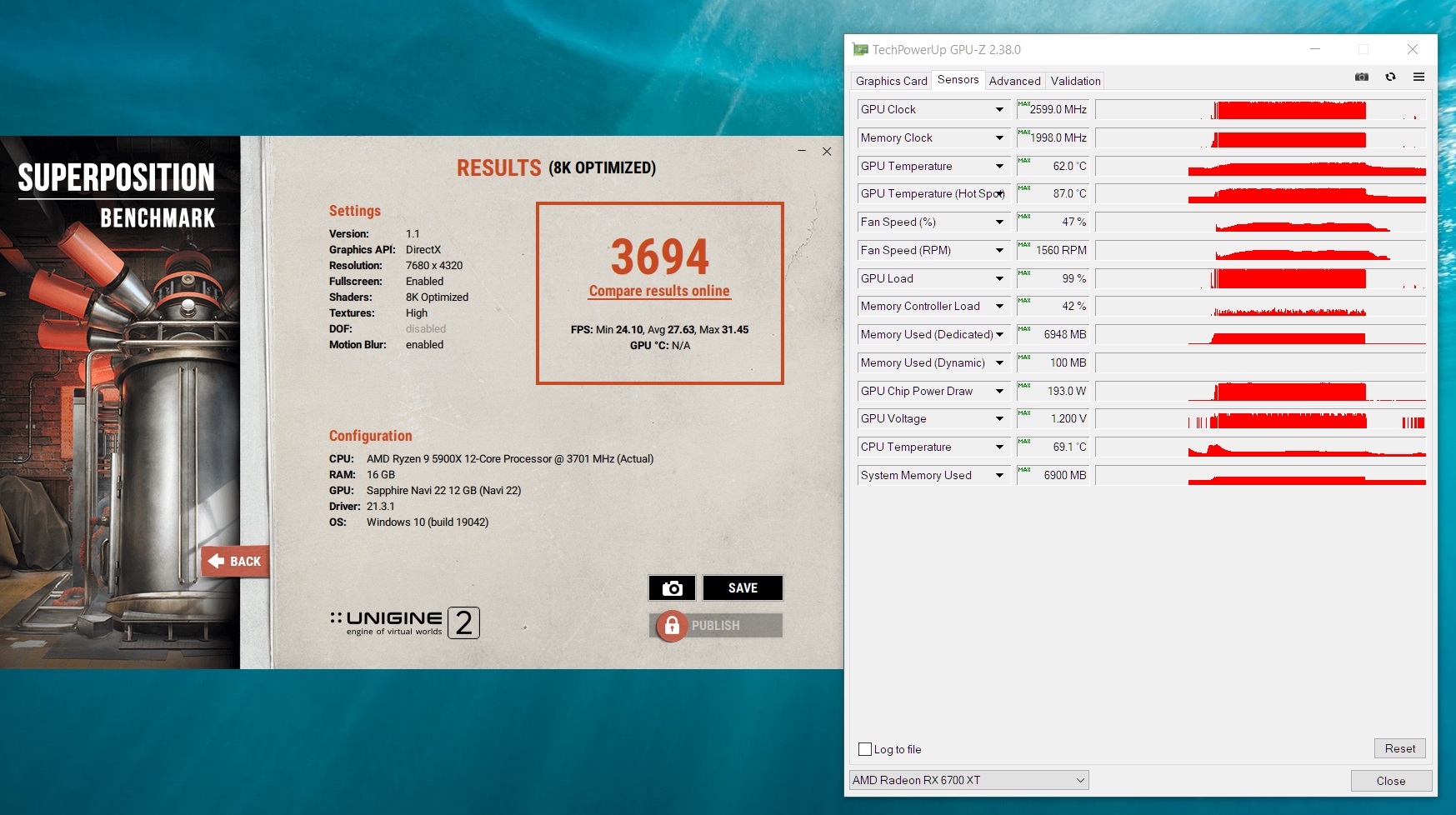
Task: Click the Close button in GPU-Z
Action: [1391, 781]
